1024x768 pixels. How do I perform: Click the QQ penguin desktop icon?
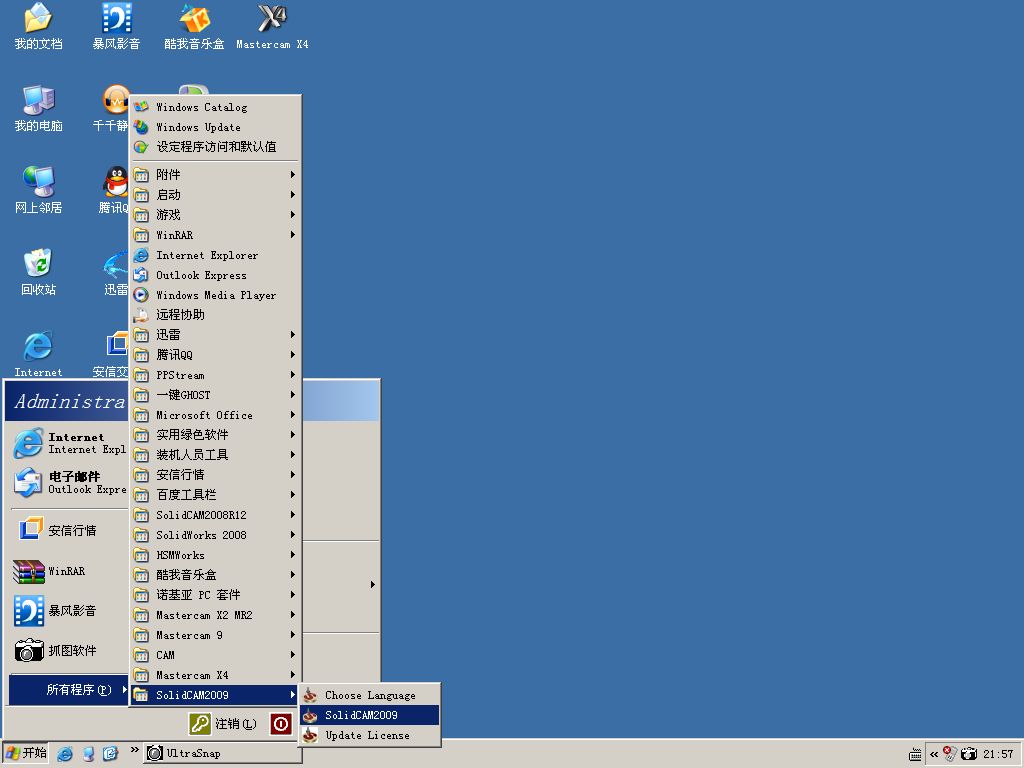click(116, 182)
